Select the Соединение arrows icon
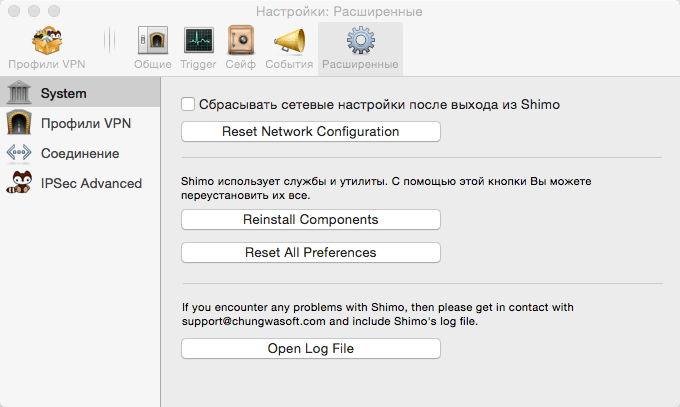The width and height of the screenshot is (680, 407). point(19,153)
